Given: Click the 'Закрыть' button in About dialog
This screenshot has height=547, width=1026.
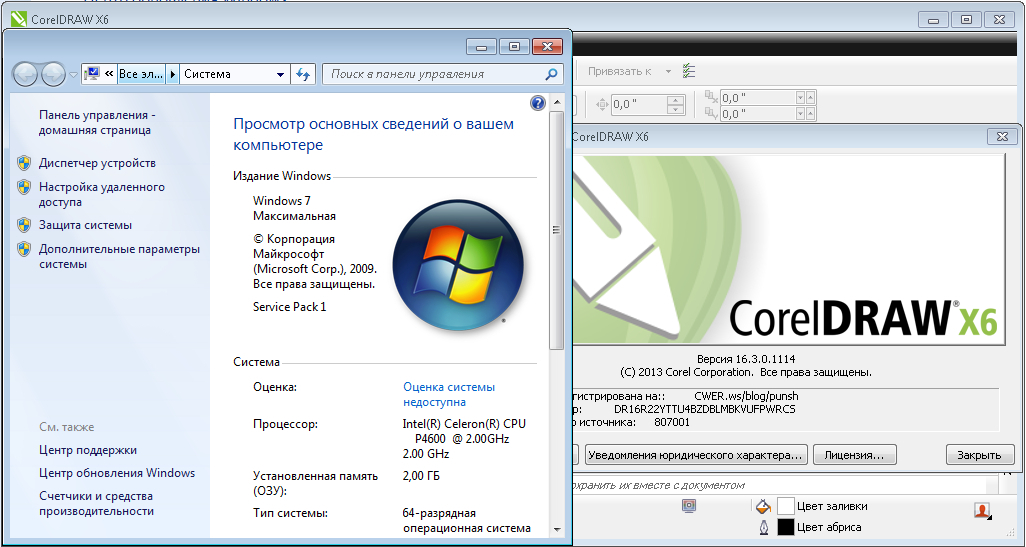Looking at the screenshot, I should click(x=980, y=455).
